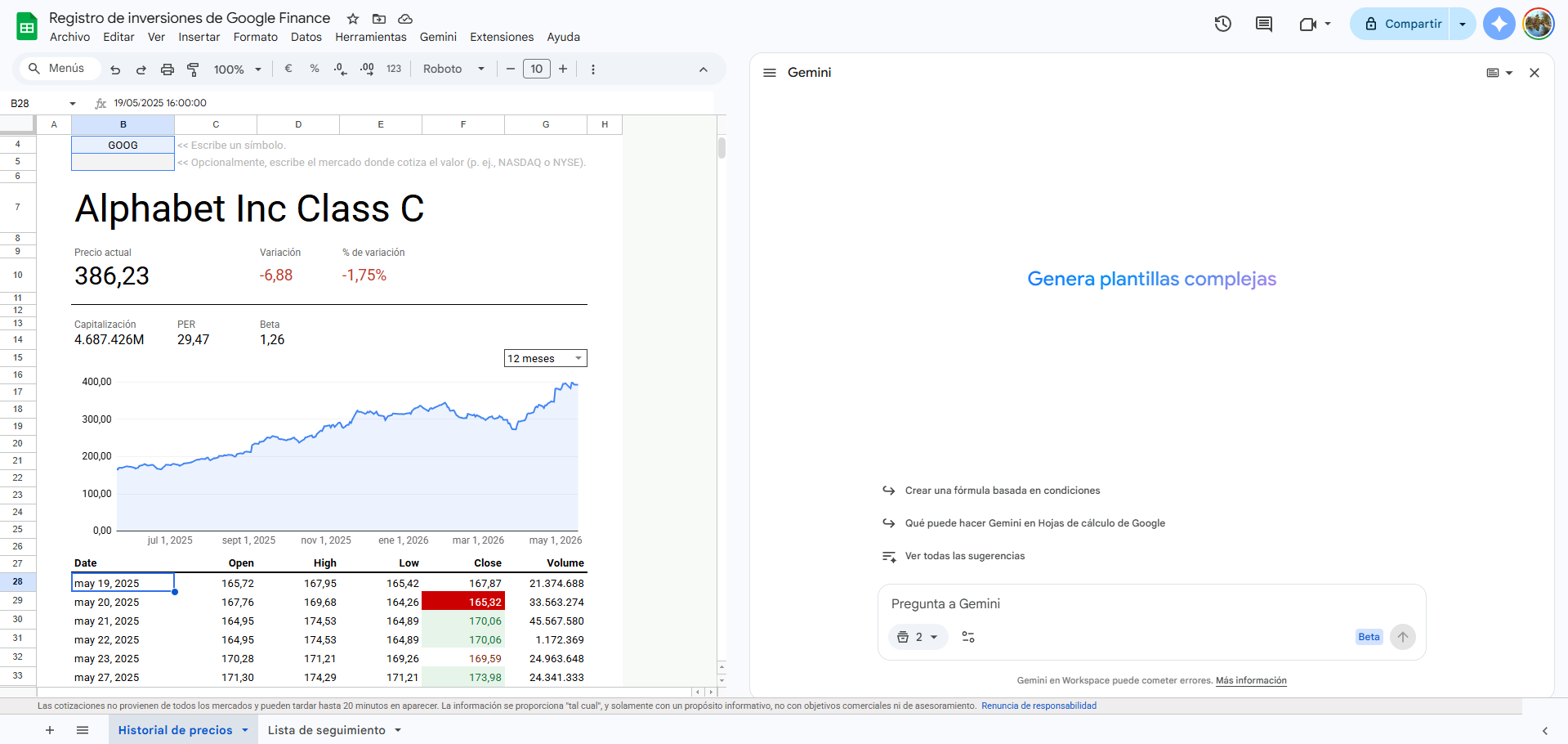
Task: Open the all sheets list icon
Action: tap(83, 730)
